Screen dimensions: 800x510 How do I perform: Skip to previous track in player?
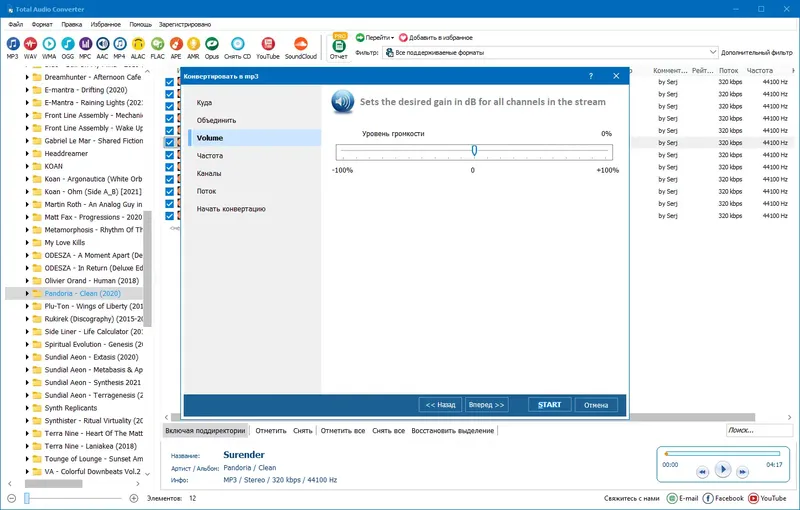pyautogui.click(x=703, y=472)
